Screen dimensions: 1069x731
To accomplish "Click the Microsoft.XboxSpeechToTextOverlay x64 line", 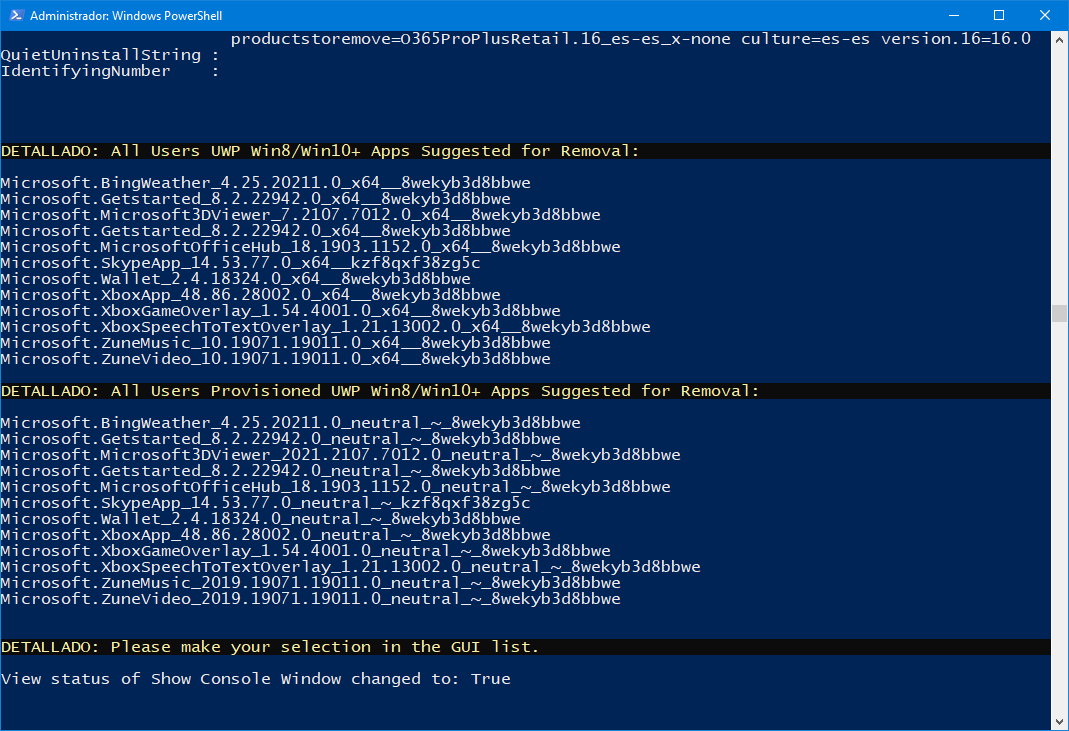I will point(325,327).
